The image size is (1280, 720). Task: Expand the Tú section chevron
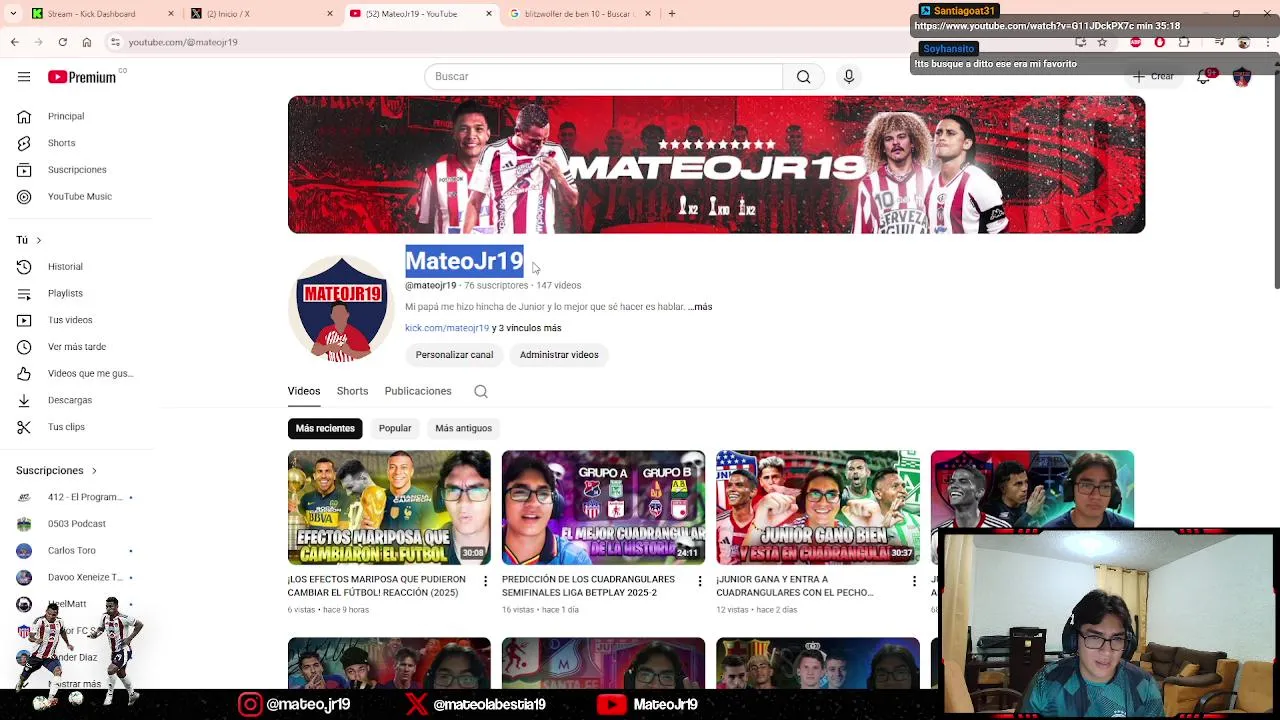[38, 240]
